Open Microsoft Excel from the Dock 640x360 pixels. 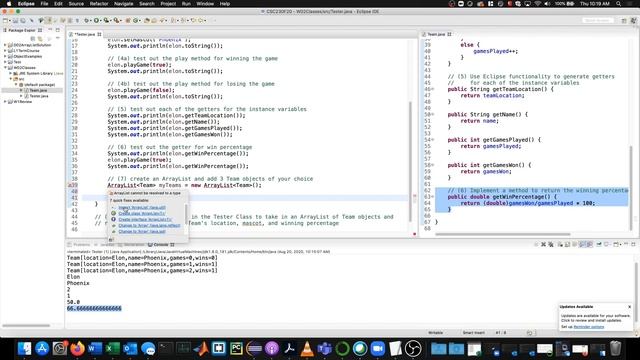[112, 348]
